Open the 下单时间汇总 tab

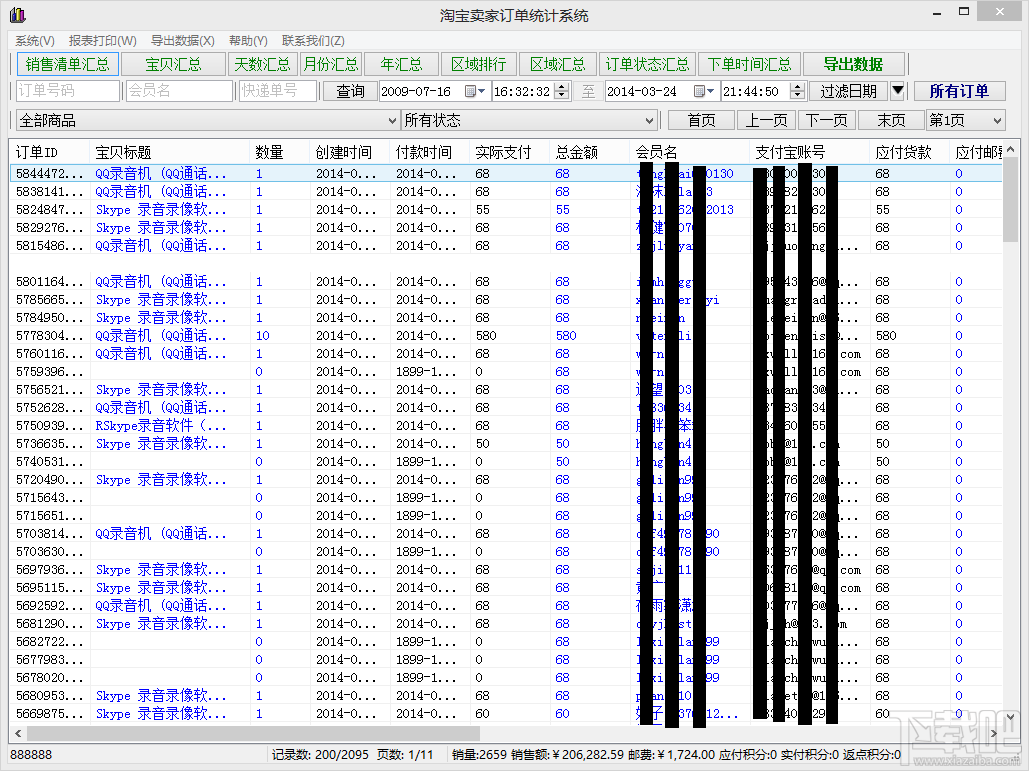tap(749, 64)
